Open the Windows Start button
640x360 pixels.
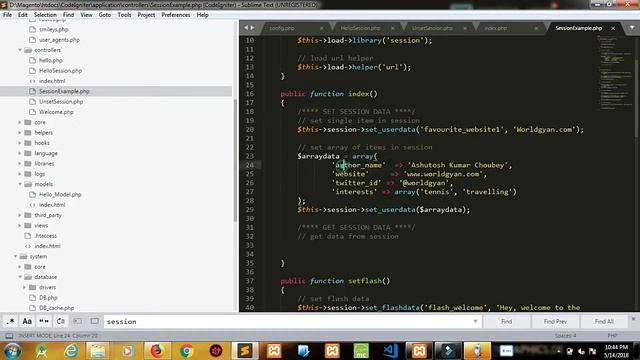pos(12,351)
